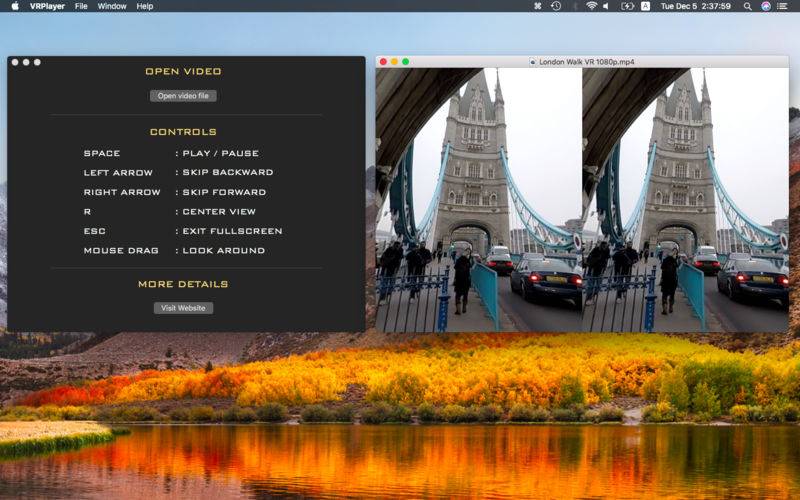800x500 pixels.
Task: Click the left-eye video view
Action: 478,200
